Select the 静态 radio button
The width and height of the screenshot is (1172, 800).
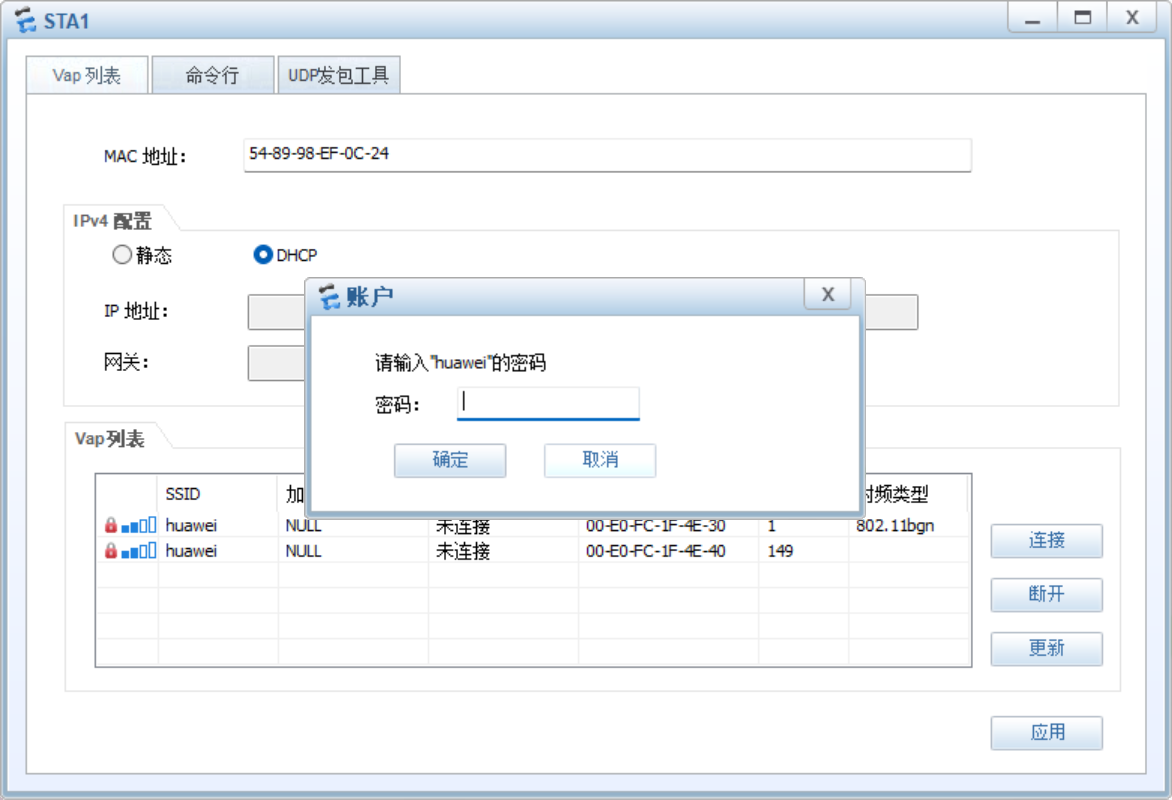click(x=122, y=255)
